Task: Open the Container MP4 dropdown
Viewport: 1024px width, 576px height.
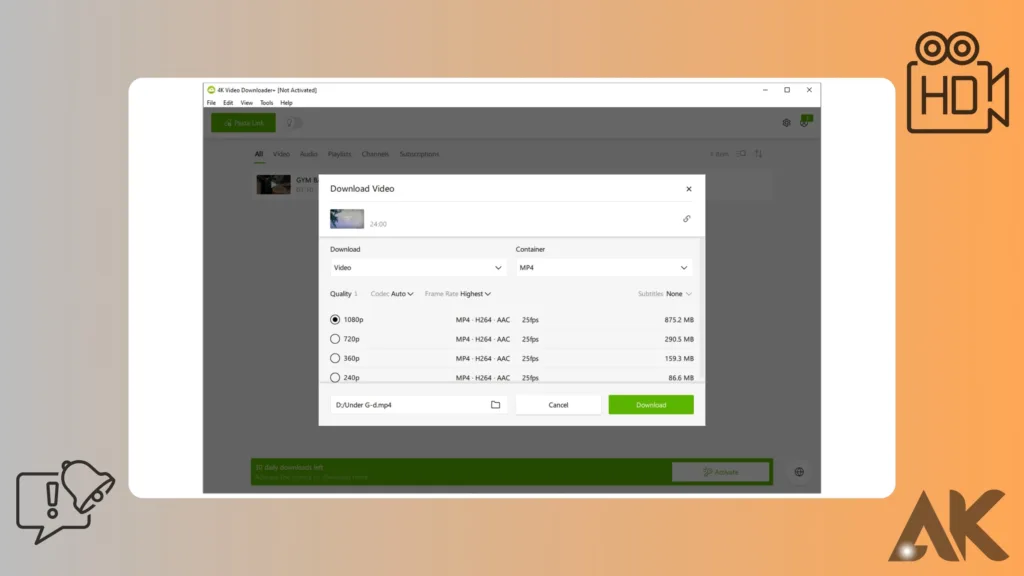Action: coord(603,268)
